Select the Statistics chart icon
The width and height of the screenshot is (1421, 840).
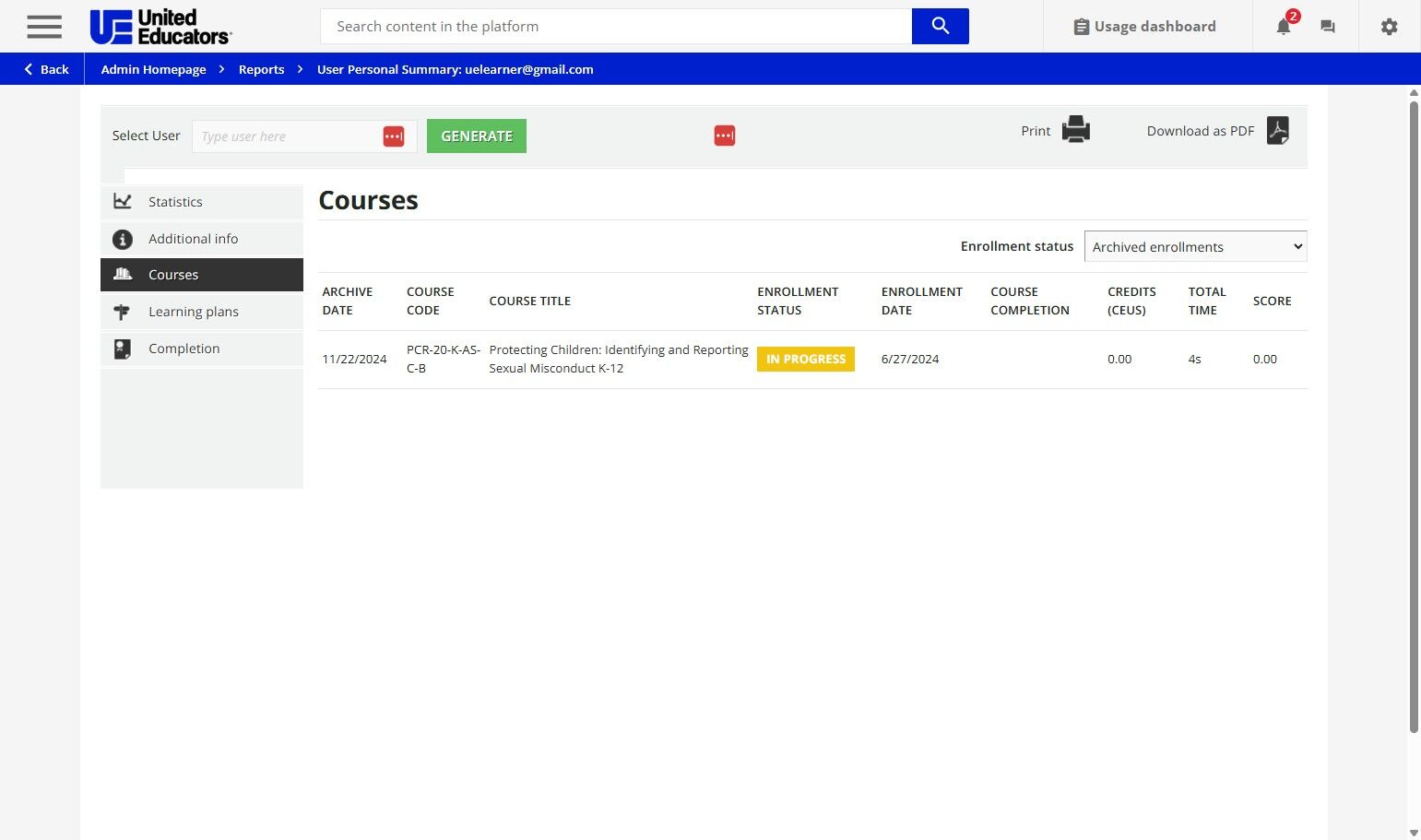click(x=123, y=201)
